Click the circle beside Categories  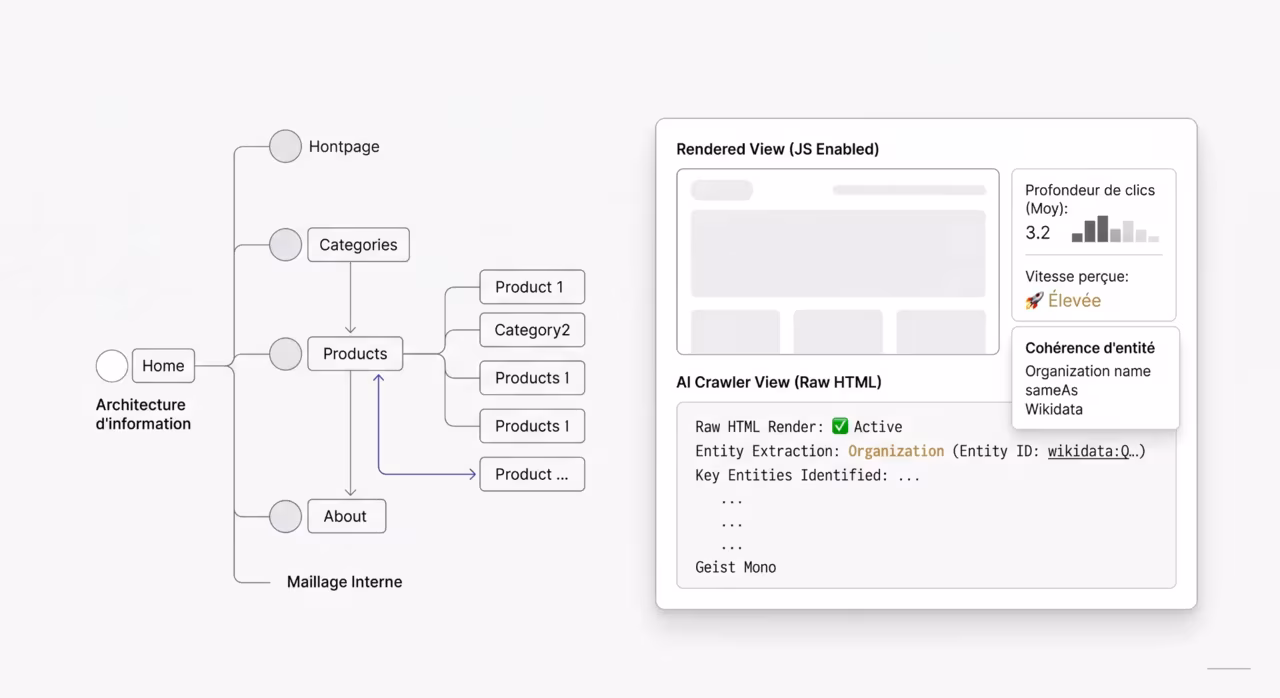click(x=285, y=245)
